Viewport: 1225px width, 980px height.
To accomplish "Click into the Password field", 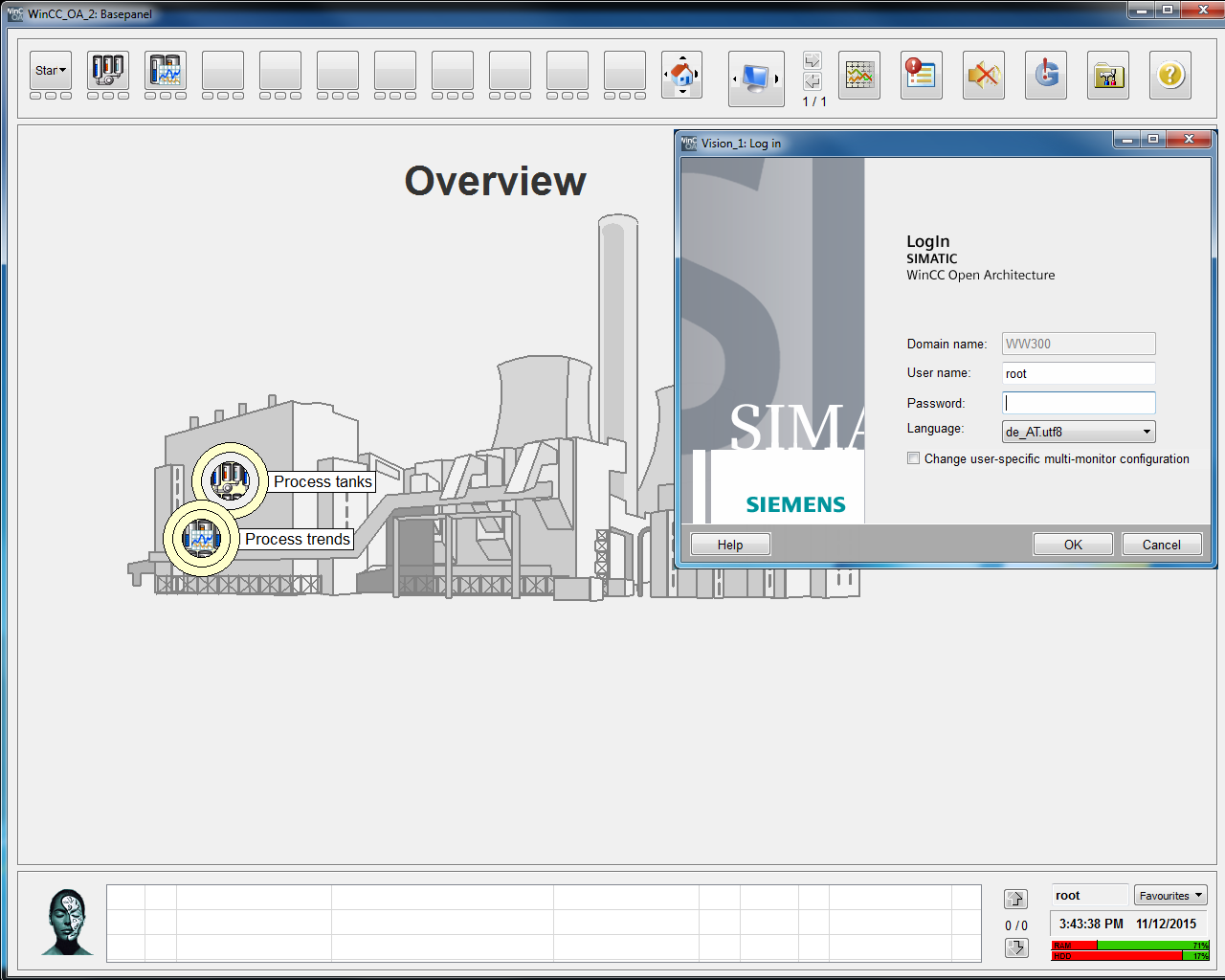I will pyautogui.click(x=1079, y=403).
